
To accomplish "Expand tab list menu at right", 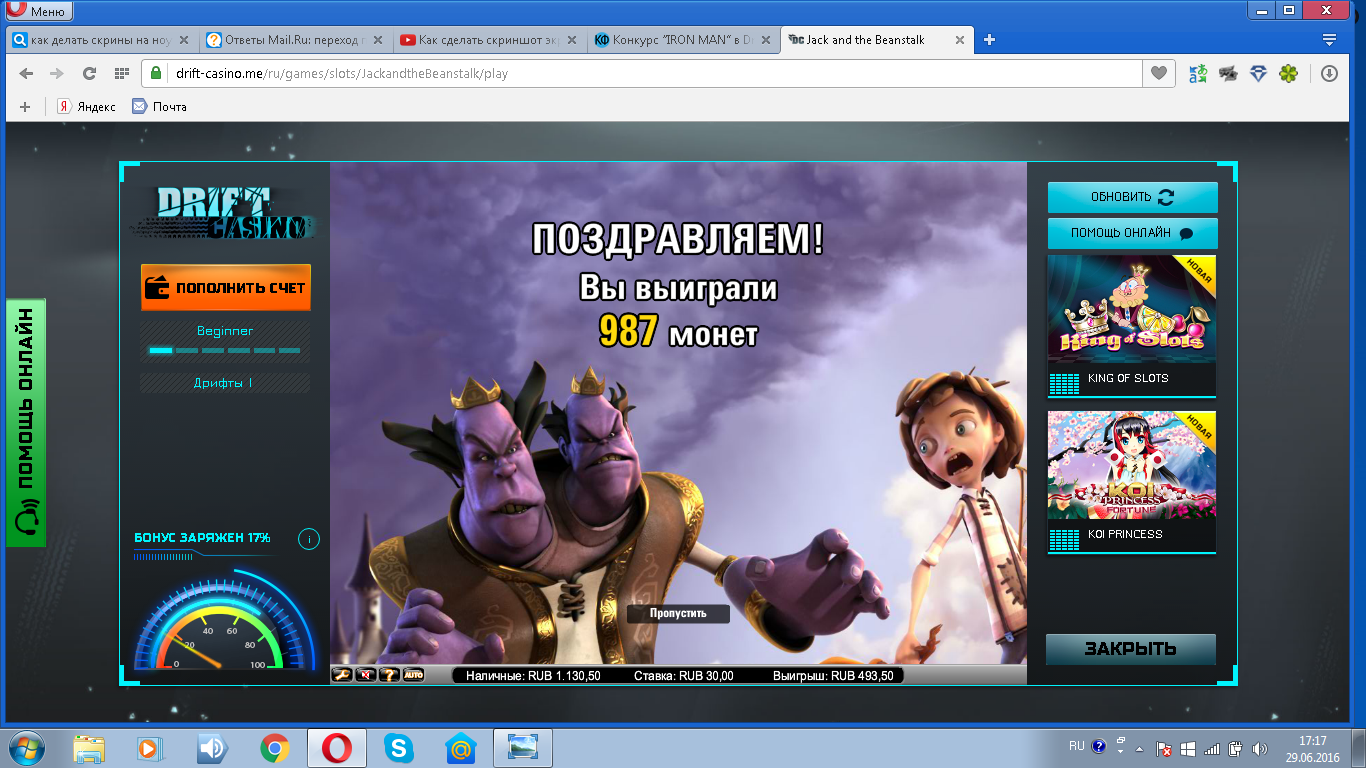I will [x=1329, y=40].
